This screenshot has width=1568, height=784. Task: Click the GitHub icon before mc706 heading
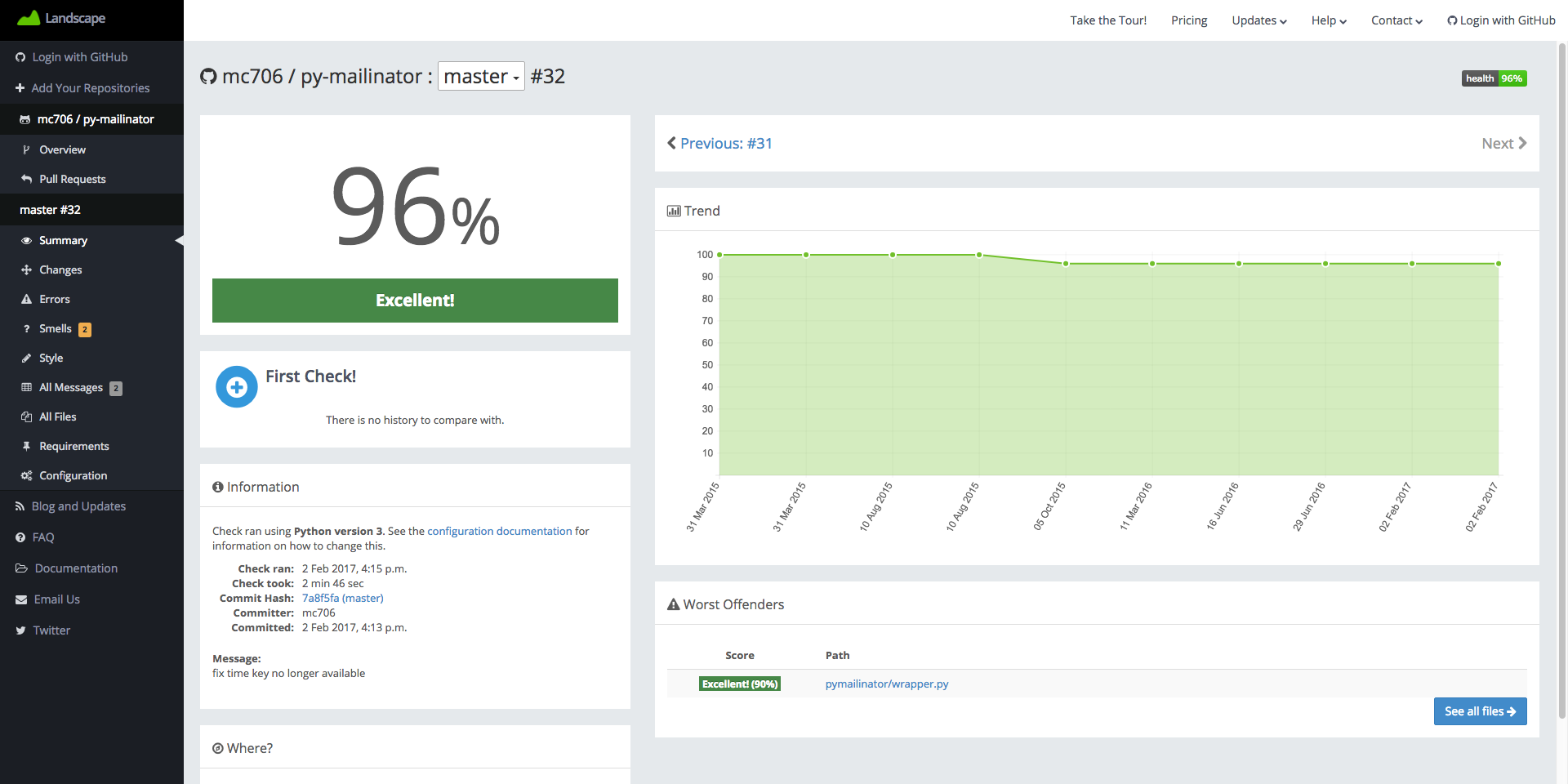coord(208,77)
